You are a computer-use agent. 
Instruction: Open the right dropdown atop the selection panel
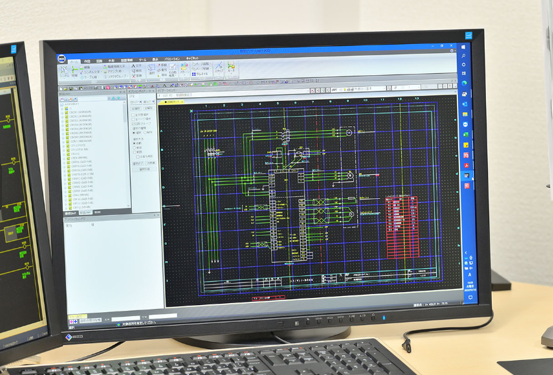149,102
